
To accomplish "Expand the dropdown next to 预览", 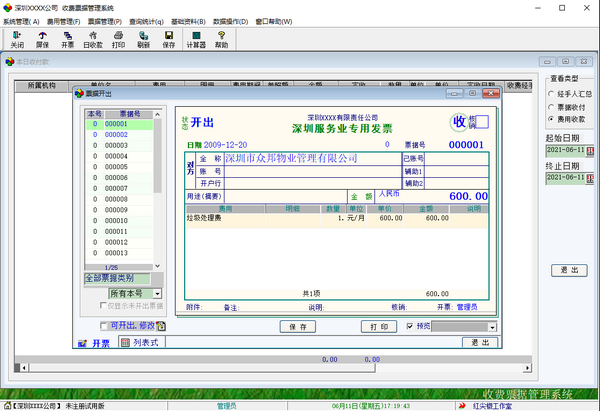I will pos(491,327).
